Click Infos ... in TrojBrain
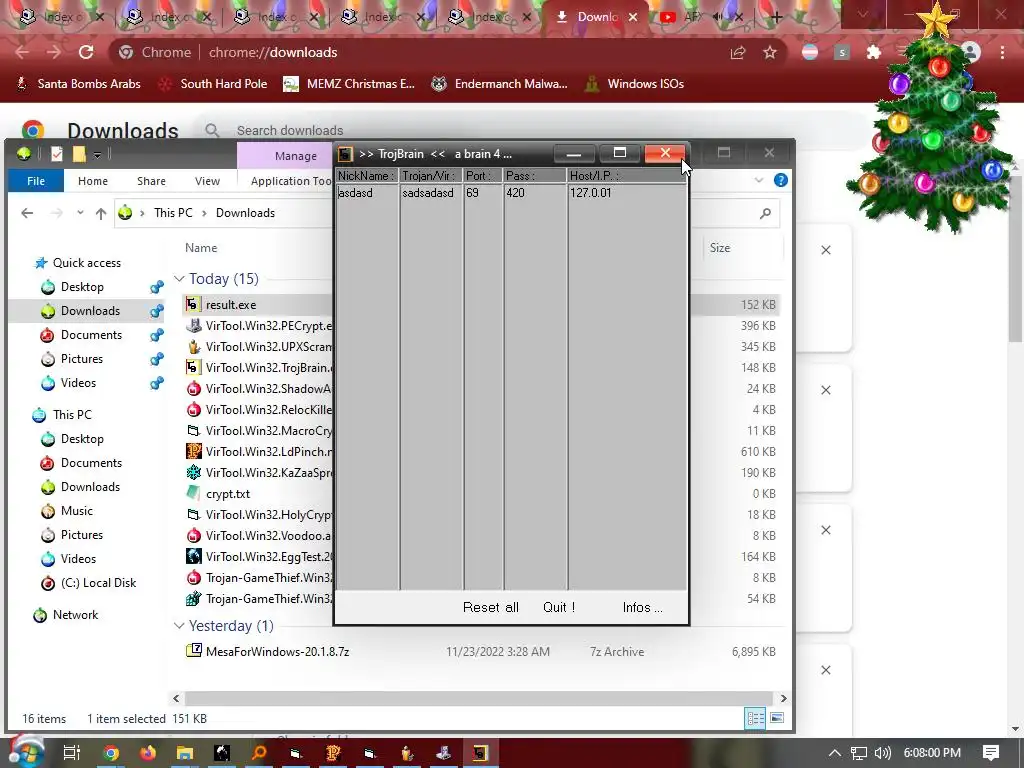The width and height of the screenshot is (1024, 768). pos(642,607)
